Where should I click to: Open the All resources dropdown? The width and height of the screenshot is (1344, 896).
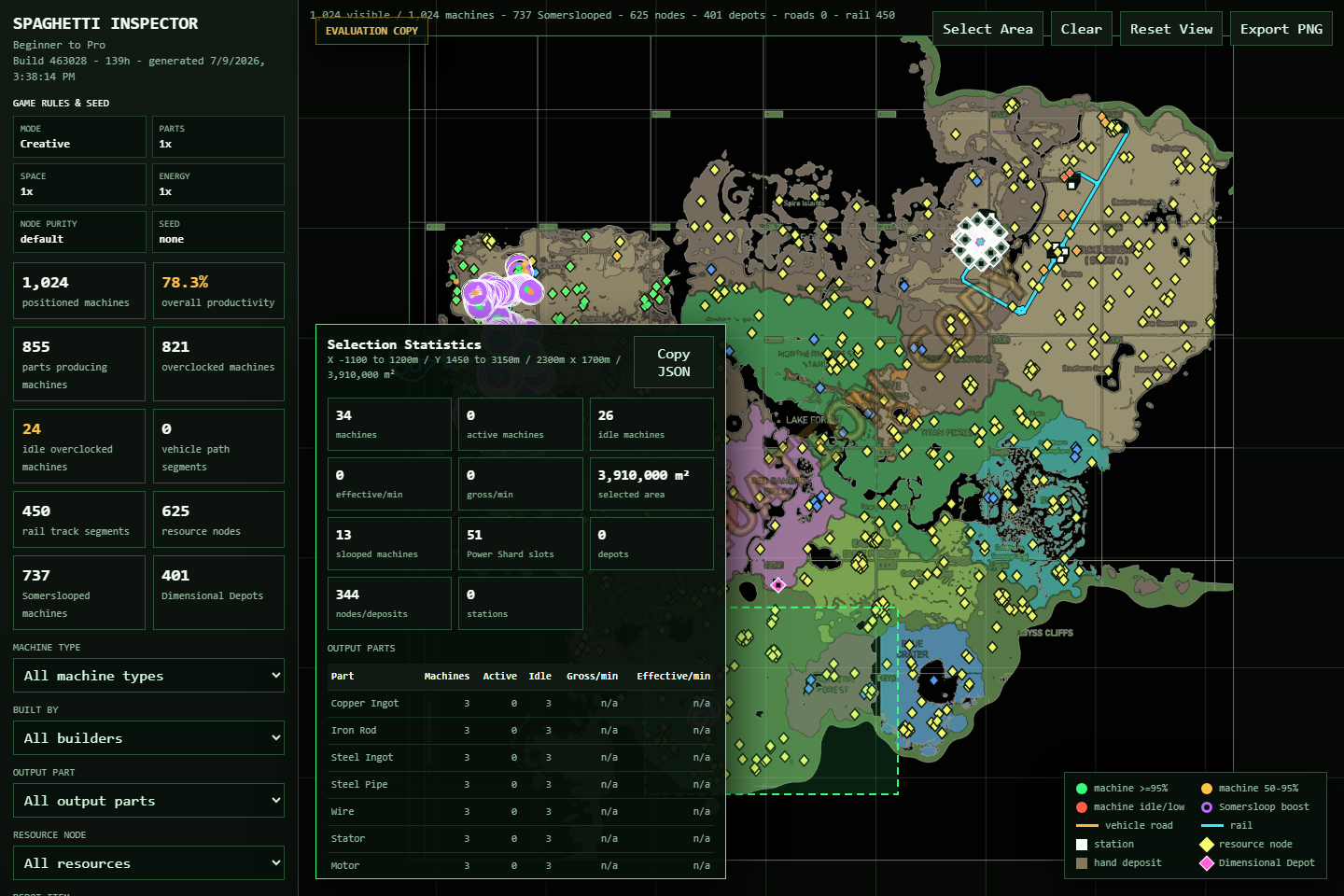[x=148, y=863]
